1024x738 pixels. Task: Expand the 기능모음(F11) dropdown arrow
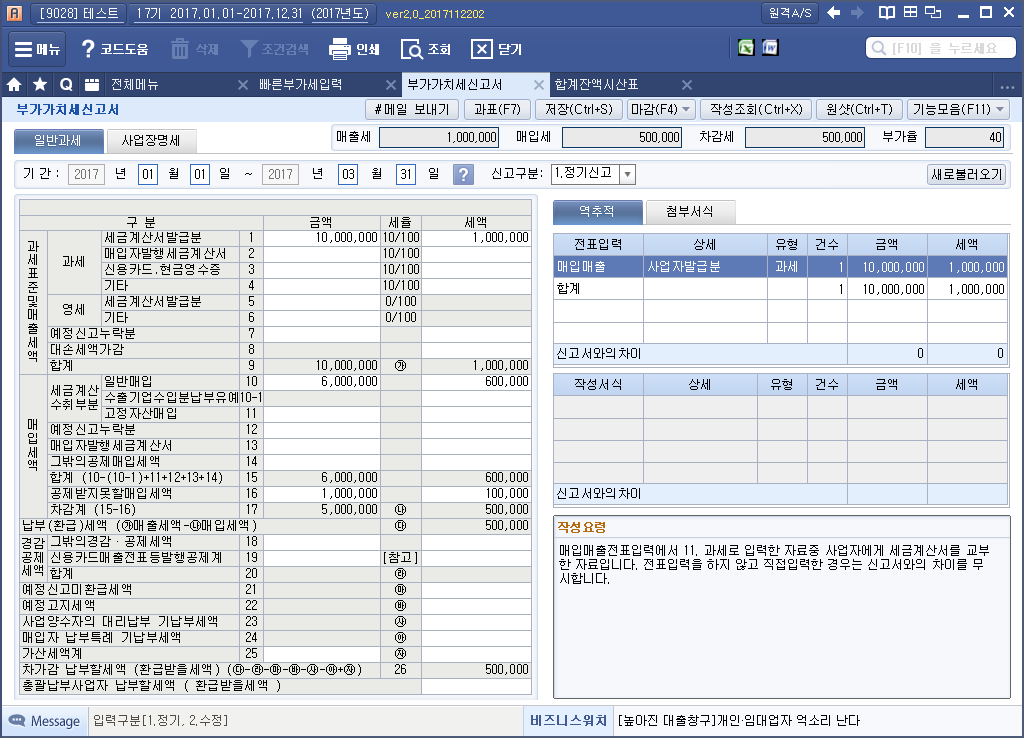[x=1000, y=110]
